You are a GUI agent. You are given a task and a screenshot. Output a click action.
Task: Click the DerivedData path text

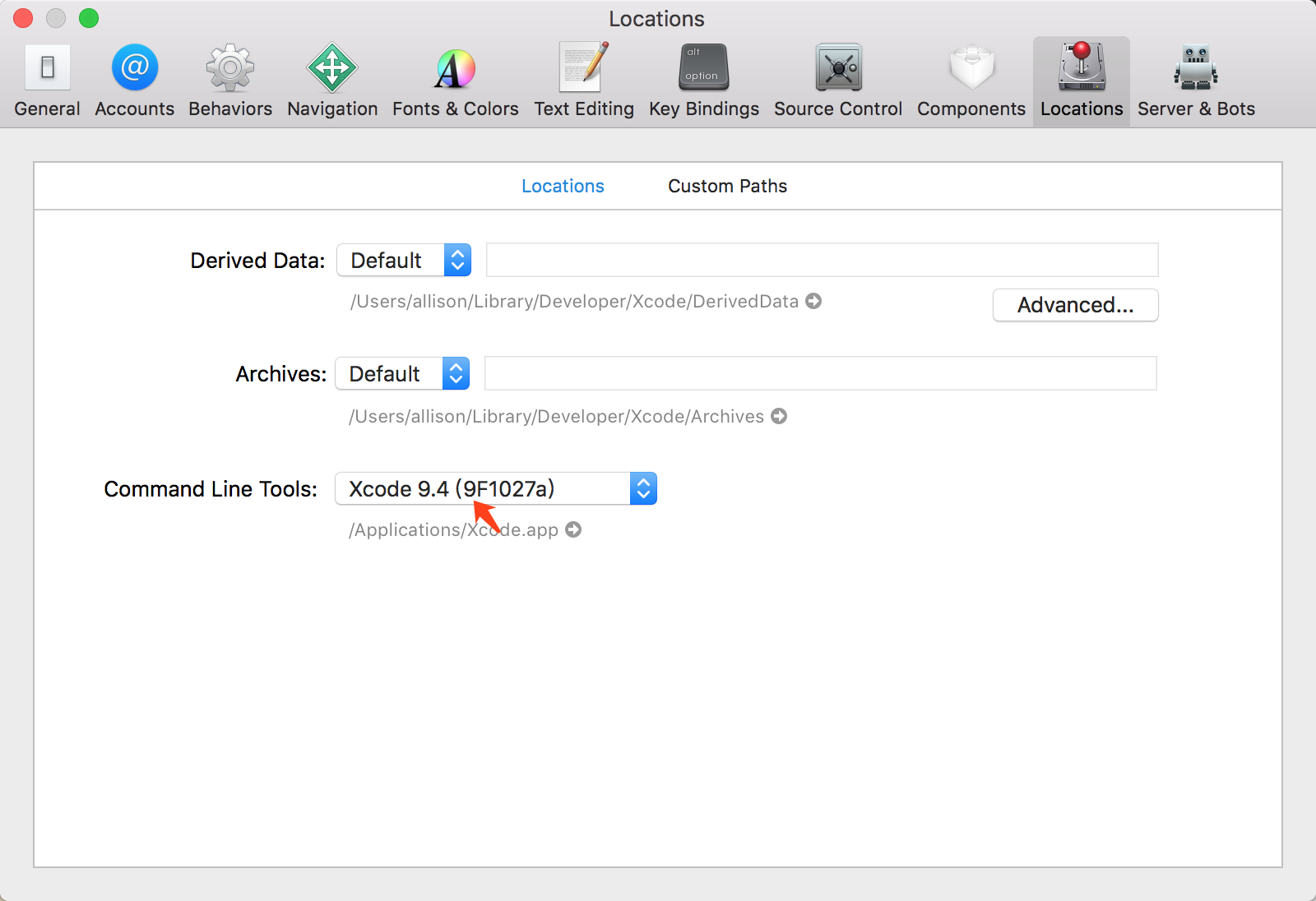coord(574,301)
